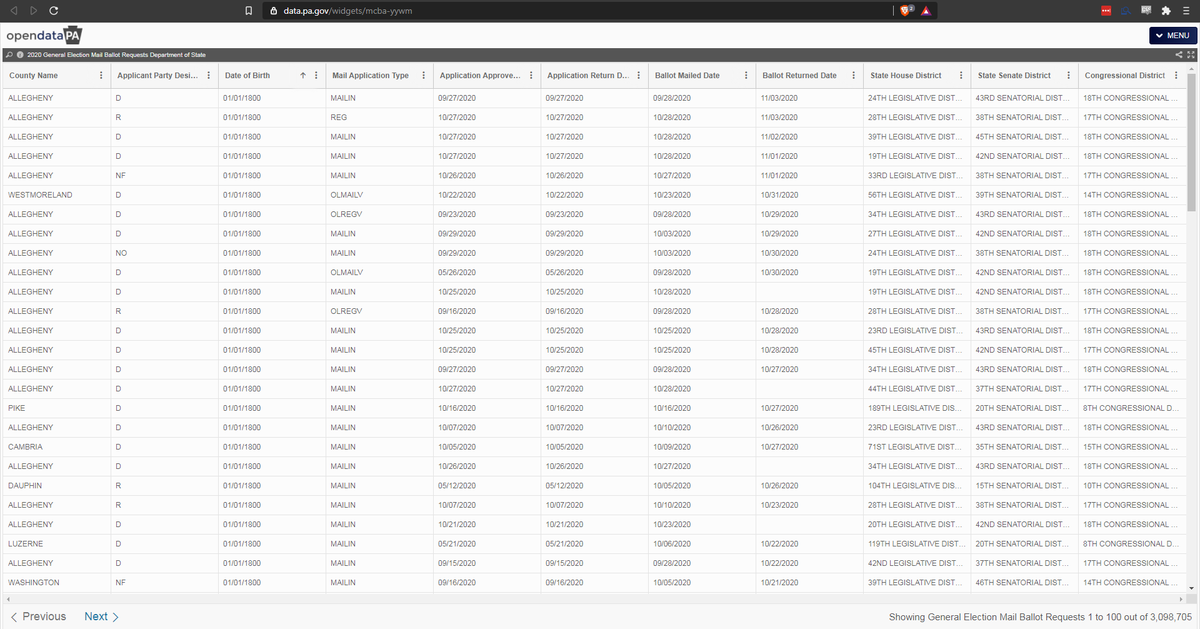The height and width of the screenshot is (629, 1200).
Task: Reload the page with refresh icon
Action: click(x=52, y=10)
